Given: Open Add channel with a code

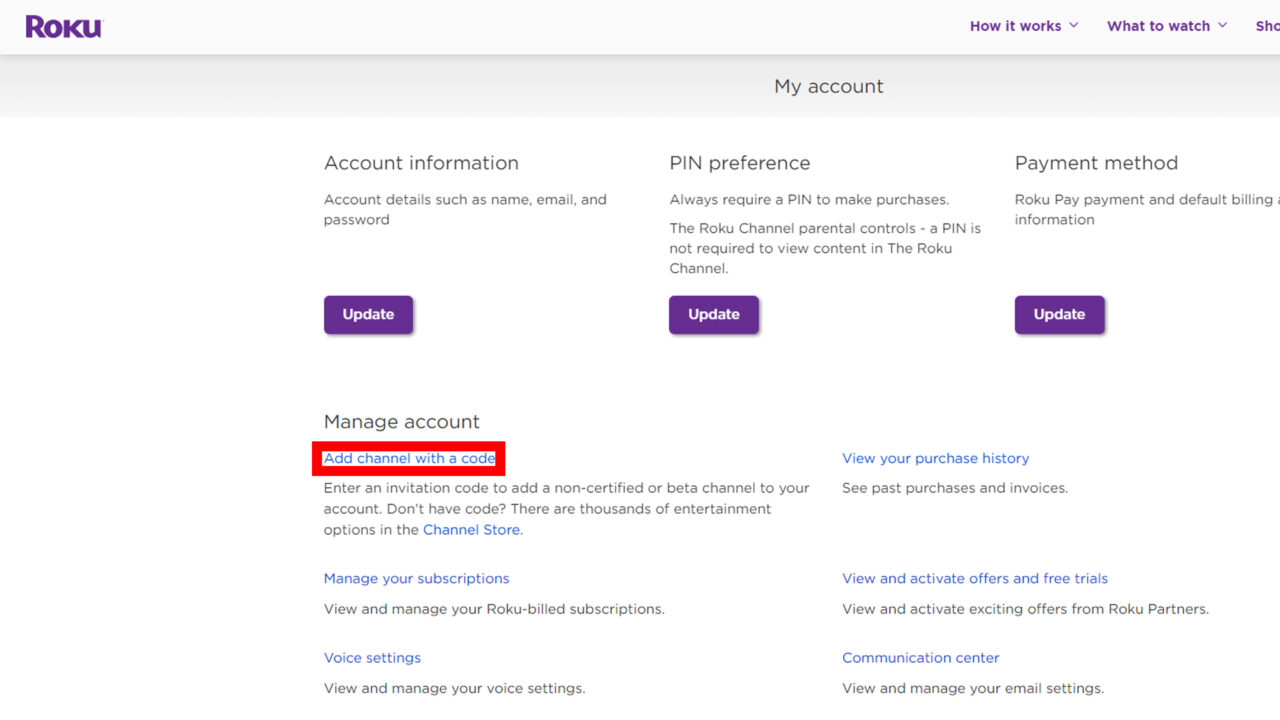Looking at the screenshot, I should coord(409,458).
